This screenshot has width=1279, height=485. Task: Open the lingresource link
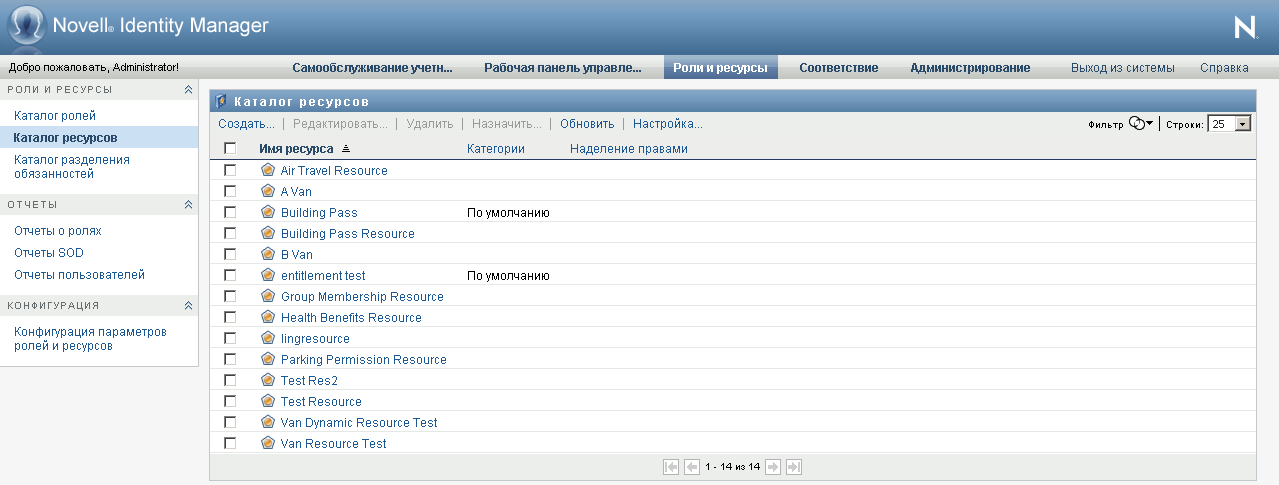click(x=315, y=339)
